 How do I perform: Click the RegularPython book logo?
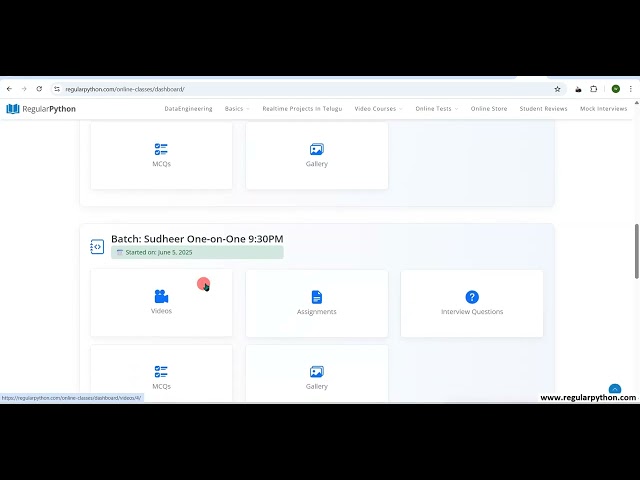click(x=13, y=109)
